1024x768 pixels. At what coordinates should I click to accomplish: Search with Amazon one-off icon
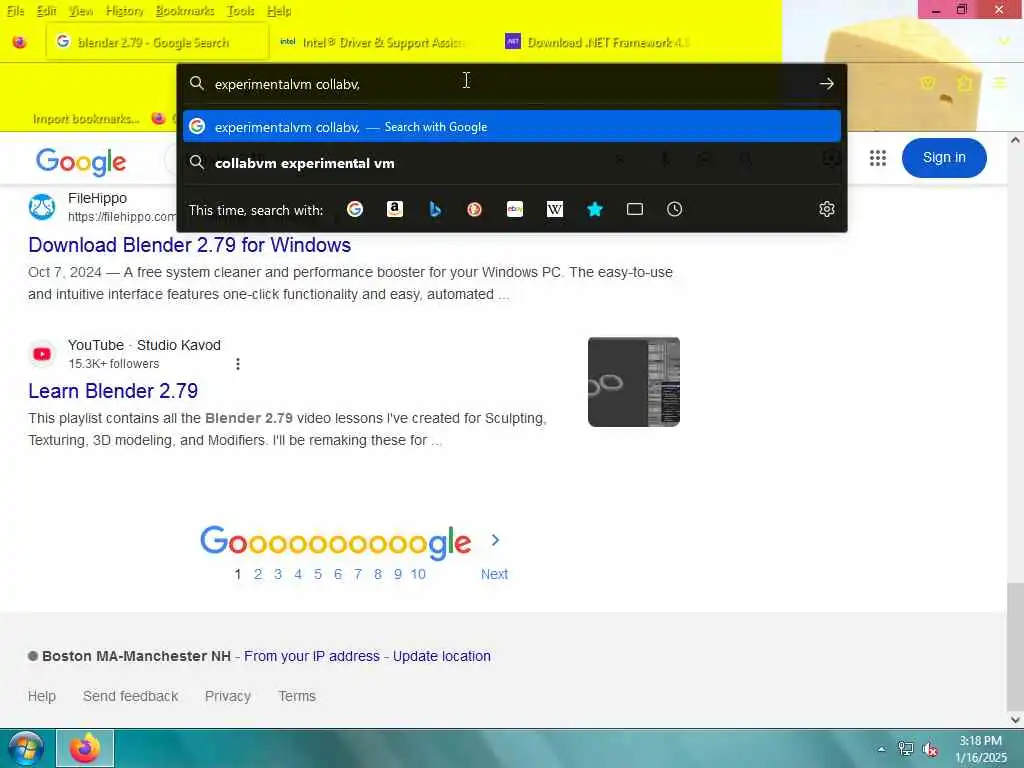394,210
